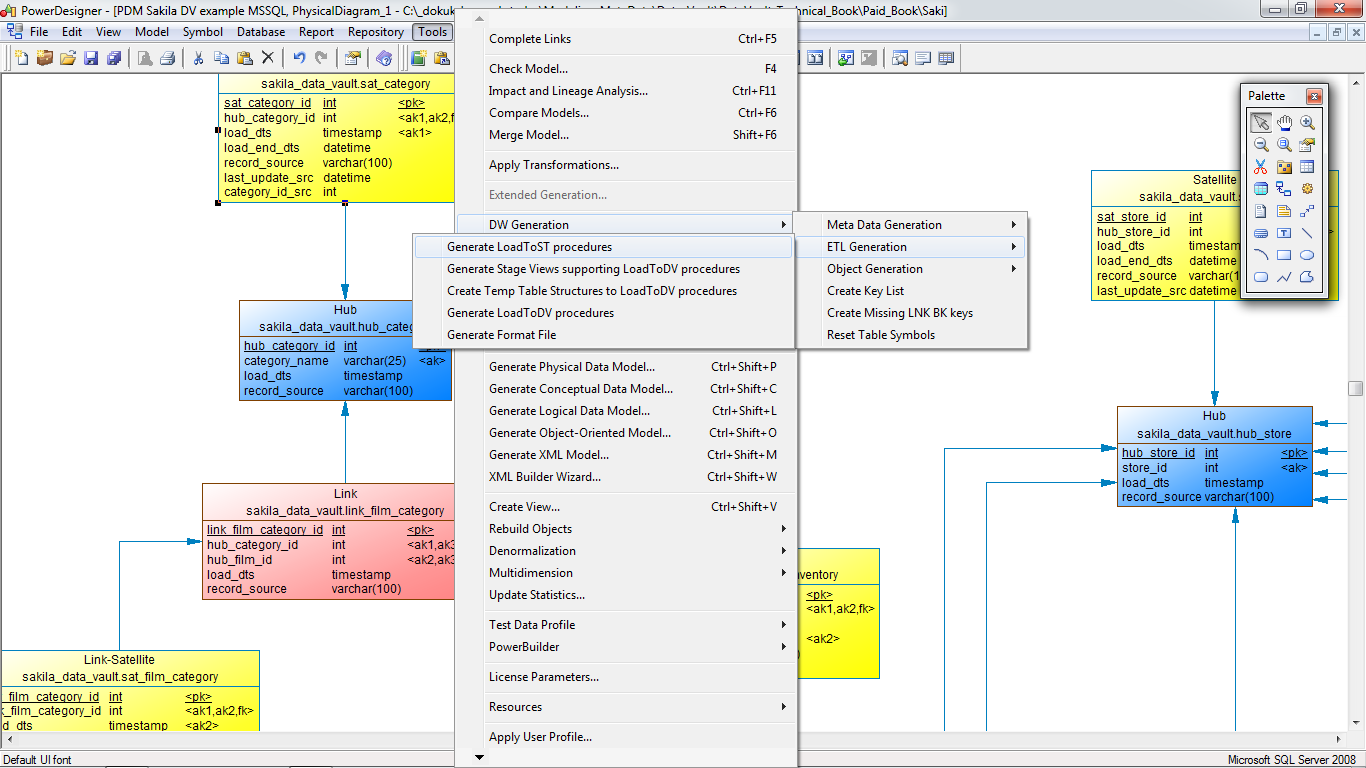Open the Symbol menu
Image resolution: width=1366 pixels, height=768 pixels.
pos(203,32)
